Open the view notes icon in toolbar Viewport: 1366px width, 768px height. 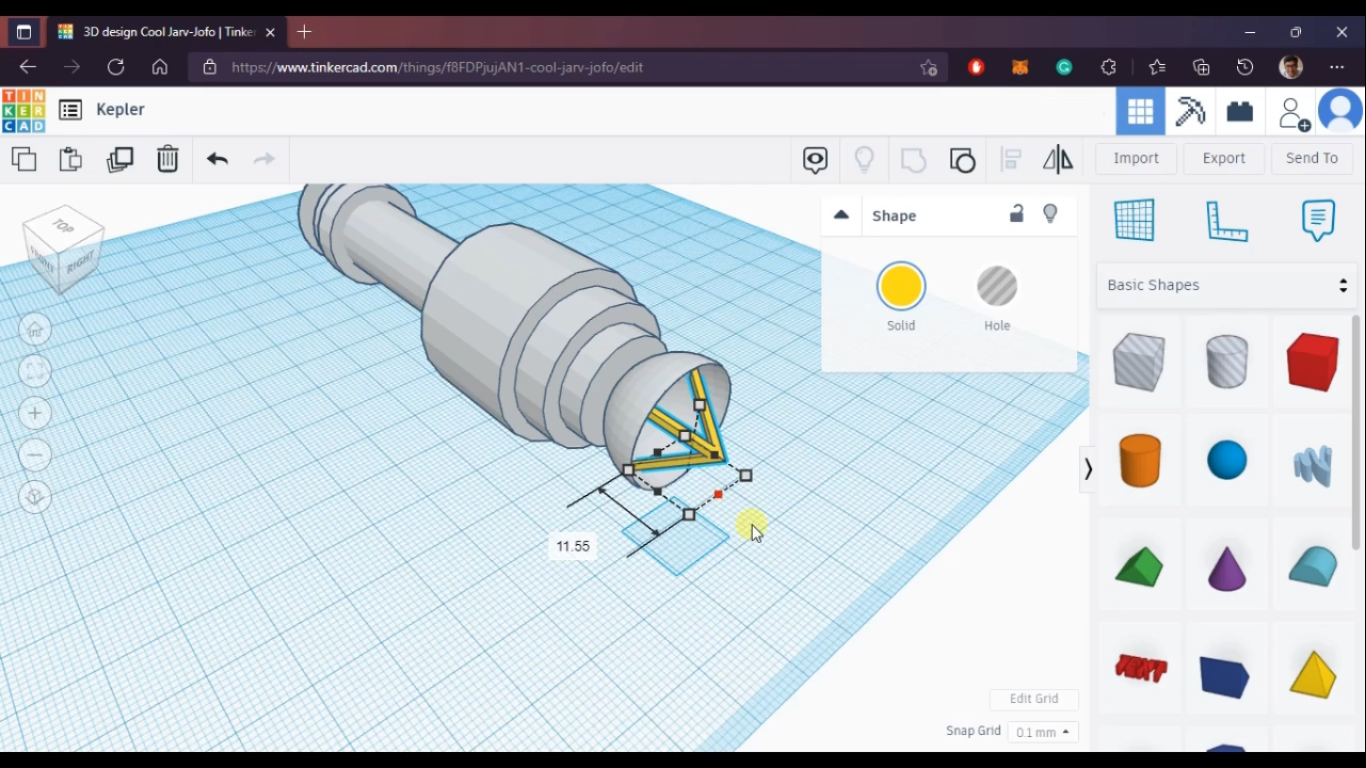coord(815,160)
